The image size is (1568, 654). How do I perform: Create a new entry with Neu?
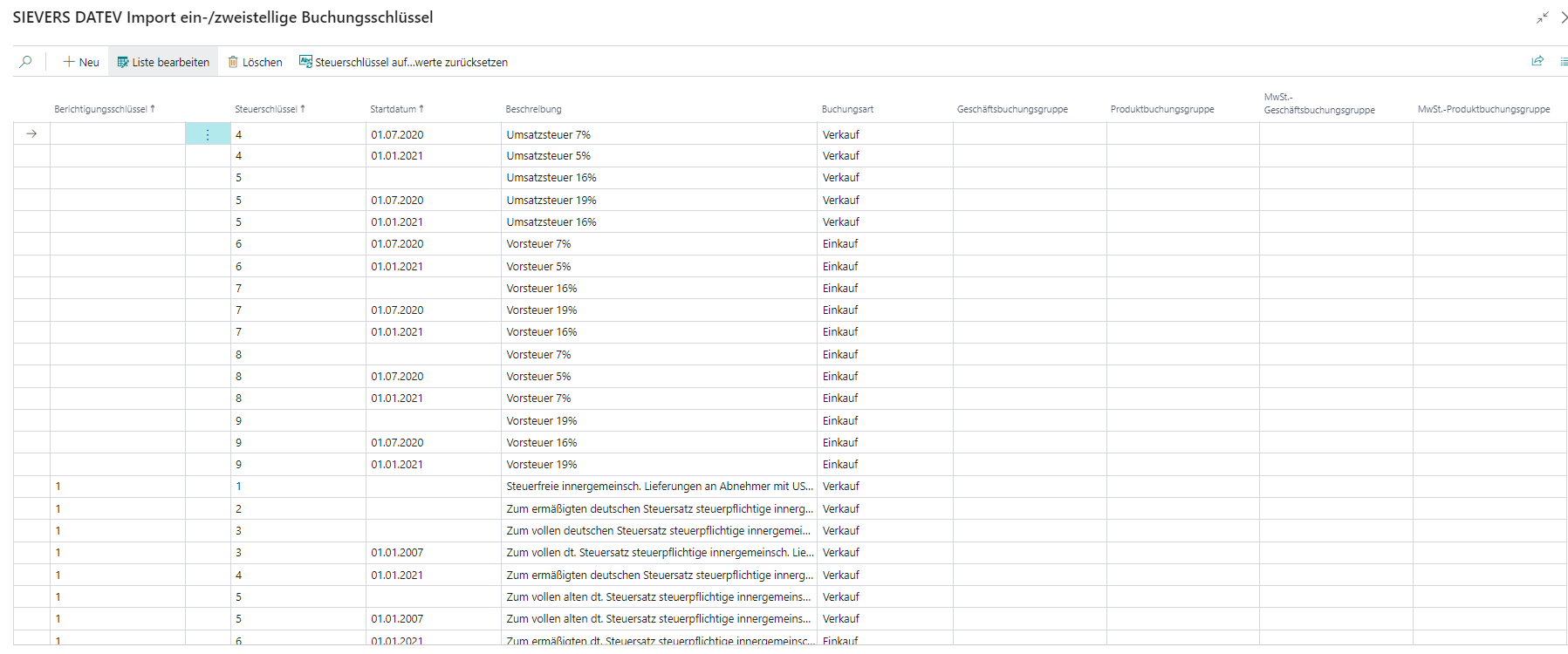click(x=80, y=62)
